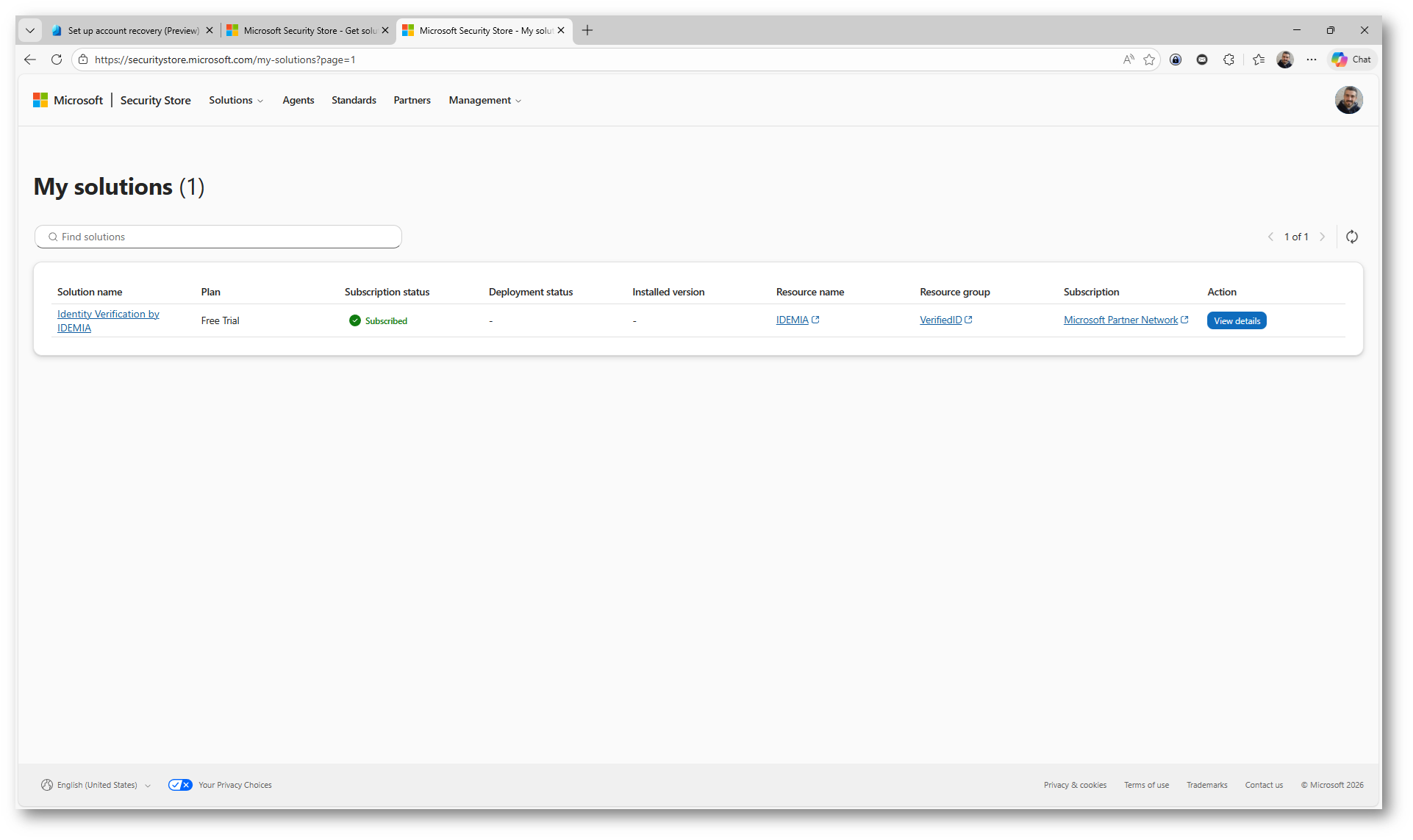This screenshot has width=1413, height=840.
Task: Click the Read aloud icon in address bar
Action: tap(1128, 60)
